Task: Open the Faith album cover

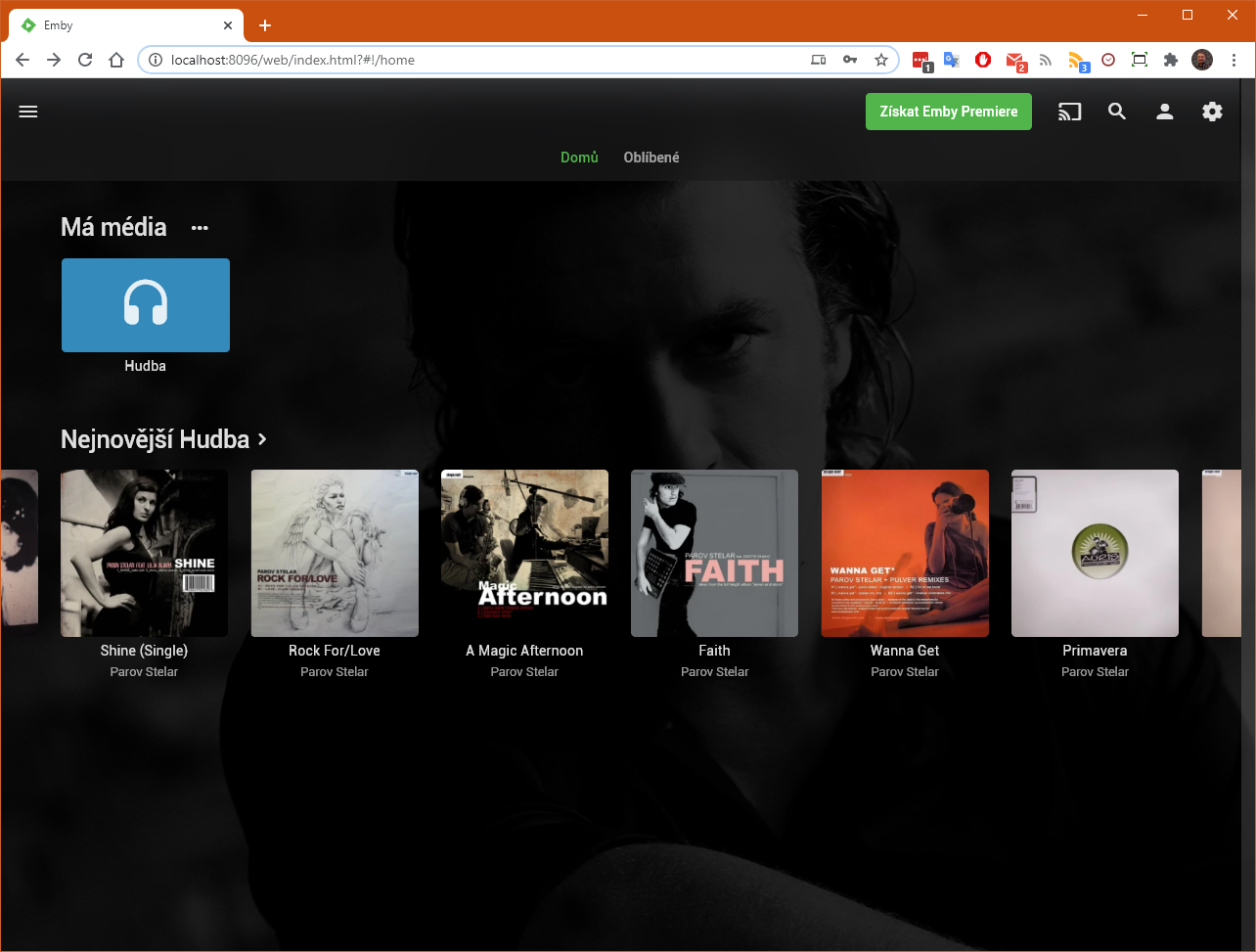Action: [714, 553]
